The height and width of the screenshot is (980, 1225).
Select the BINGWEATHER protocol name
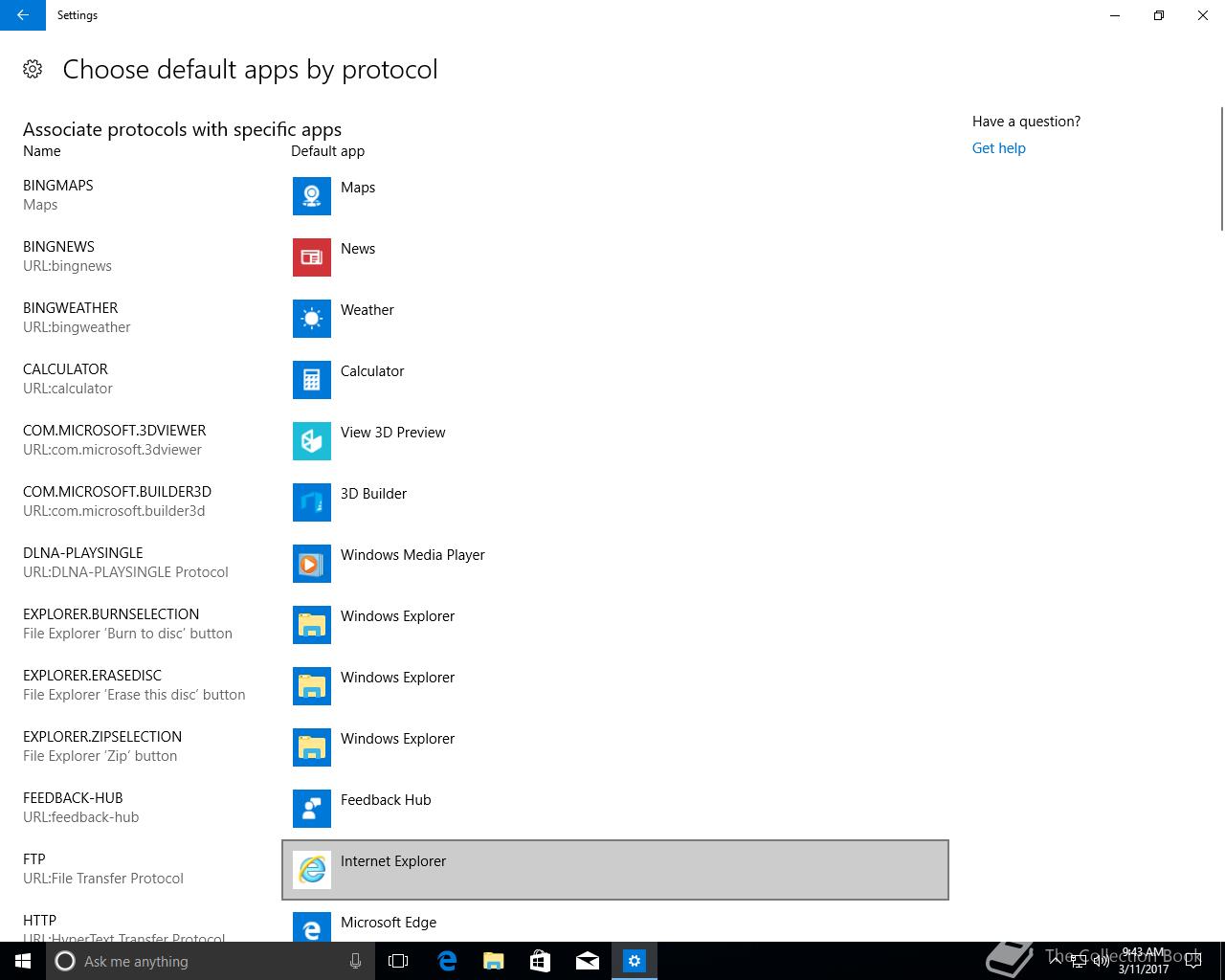tap(71, 308)
